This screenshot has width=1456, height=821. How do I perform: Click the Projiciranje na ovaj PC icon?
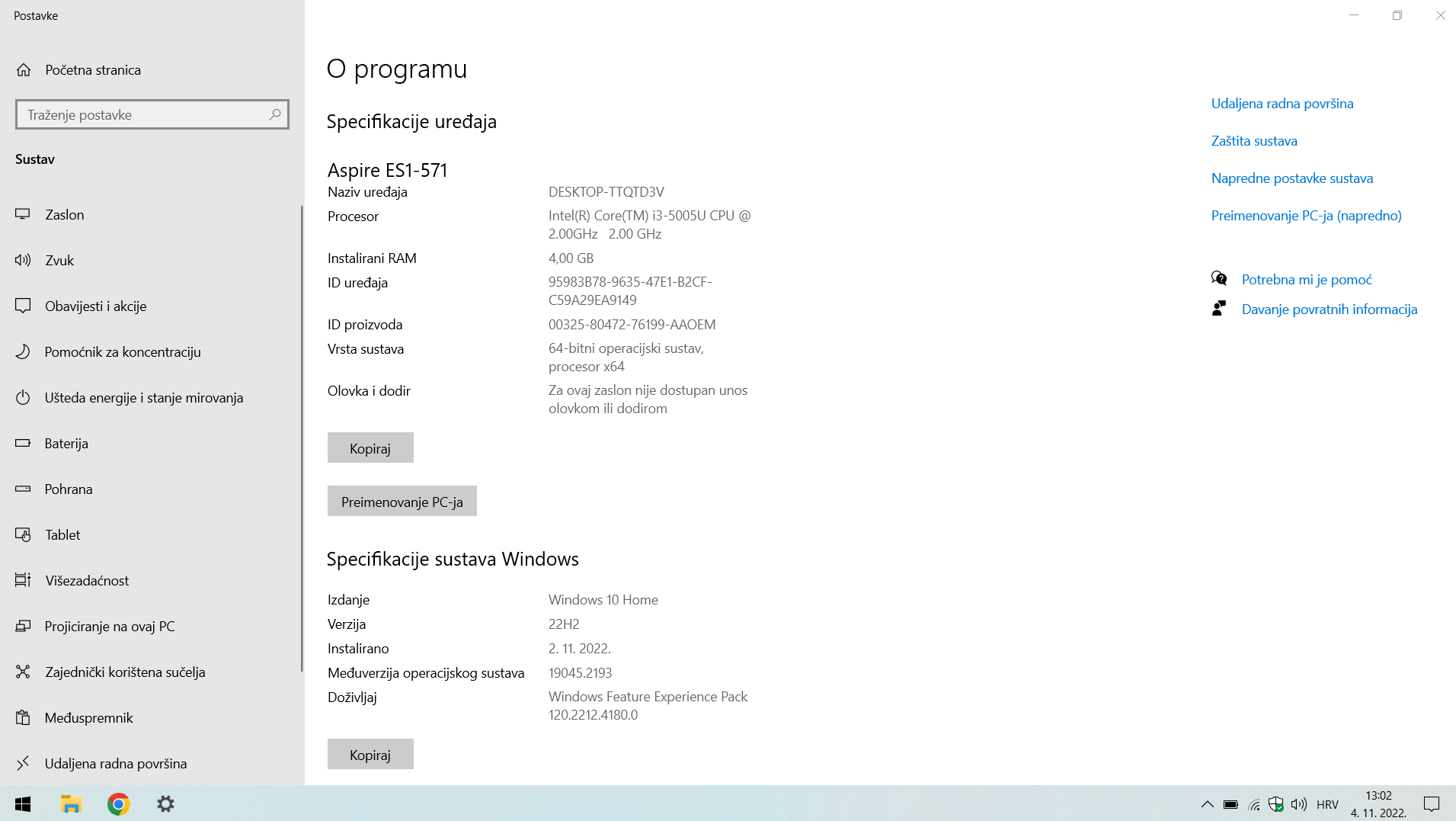pos(23,627)
